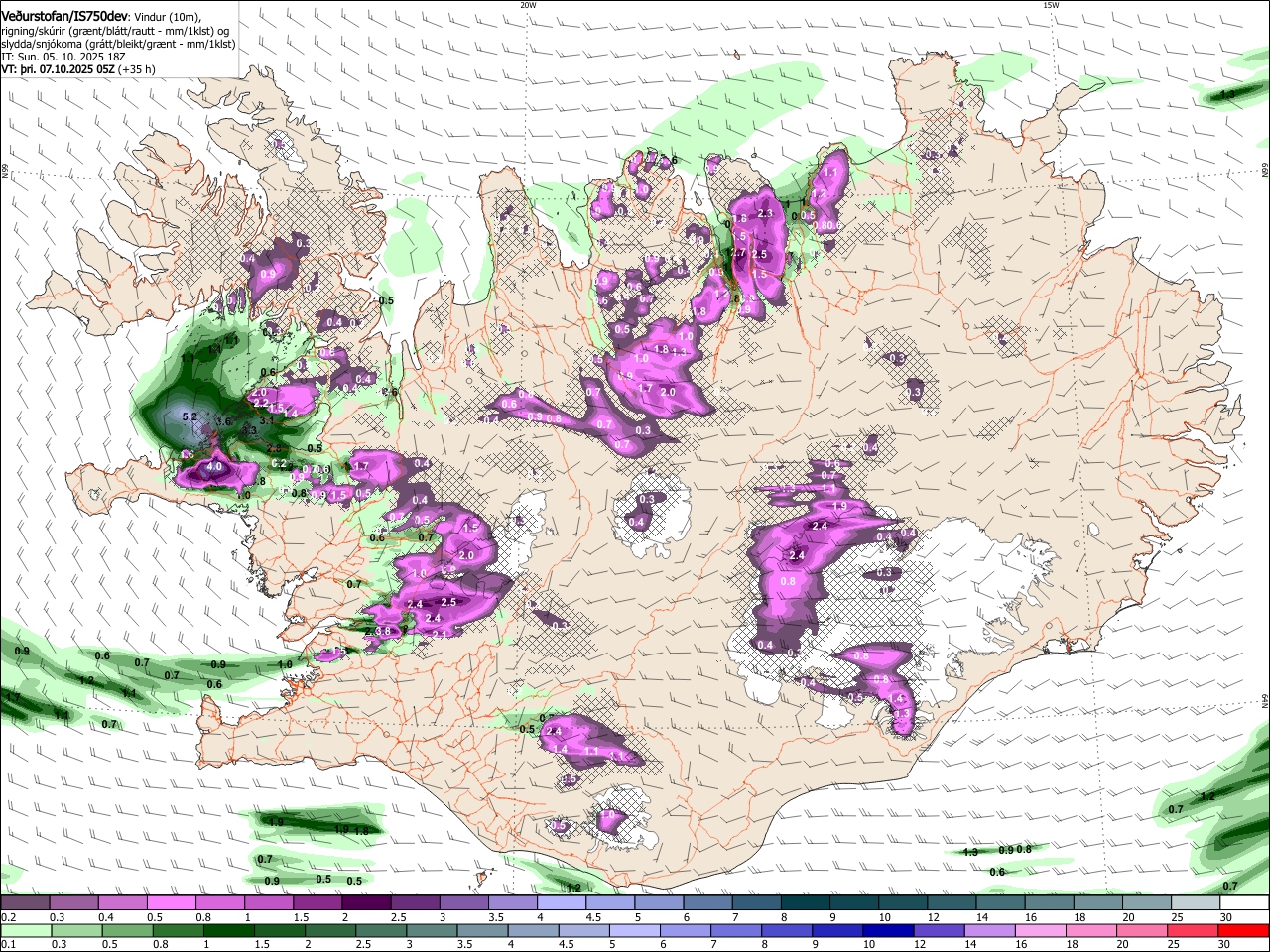The image size is (1270, 952).
Task: Click the '0.1' label in lower legend row
Action: (8, 943)
